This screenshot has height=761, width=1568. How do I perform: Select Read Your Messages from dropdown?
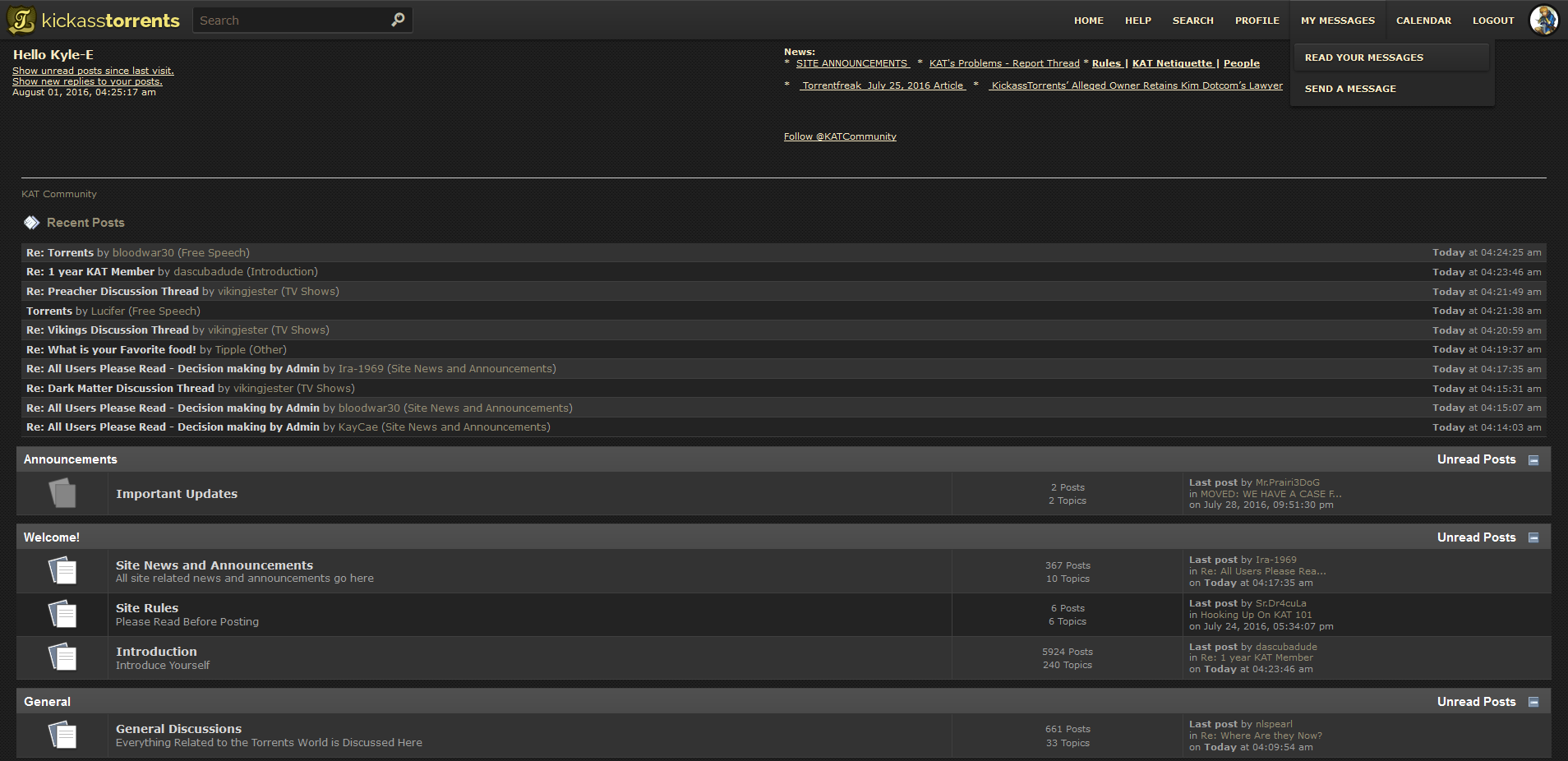[1391, 58]
